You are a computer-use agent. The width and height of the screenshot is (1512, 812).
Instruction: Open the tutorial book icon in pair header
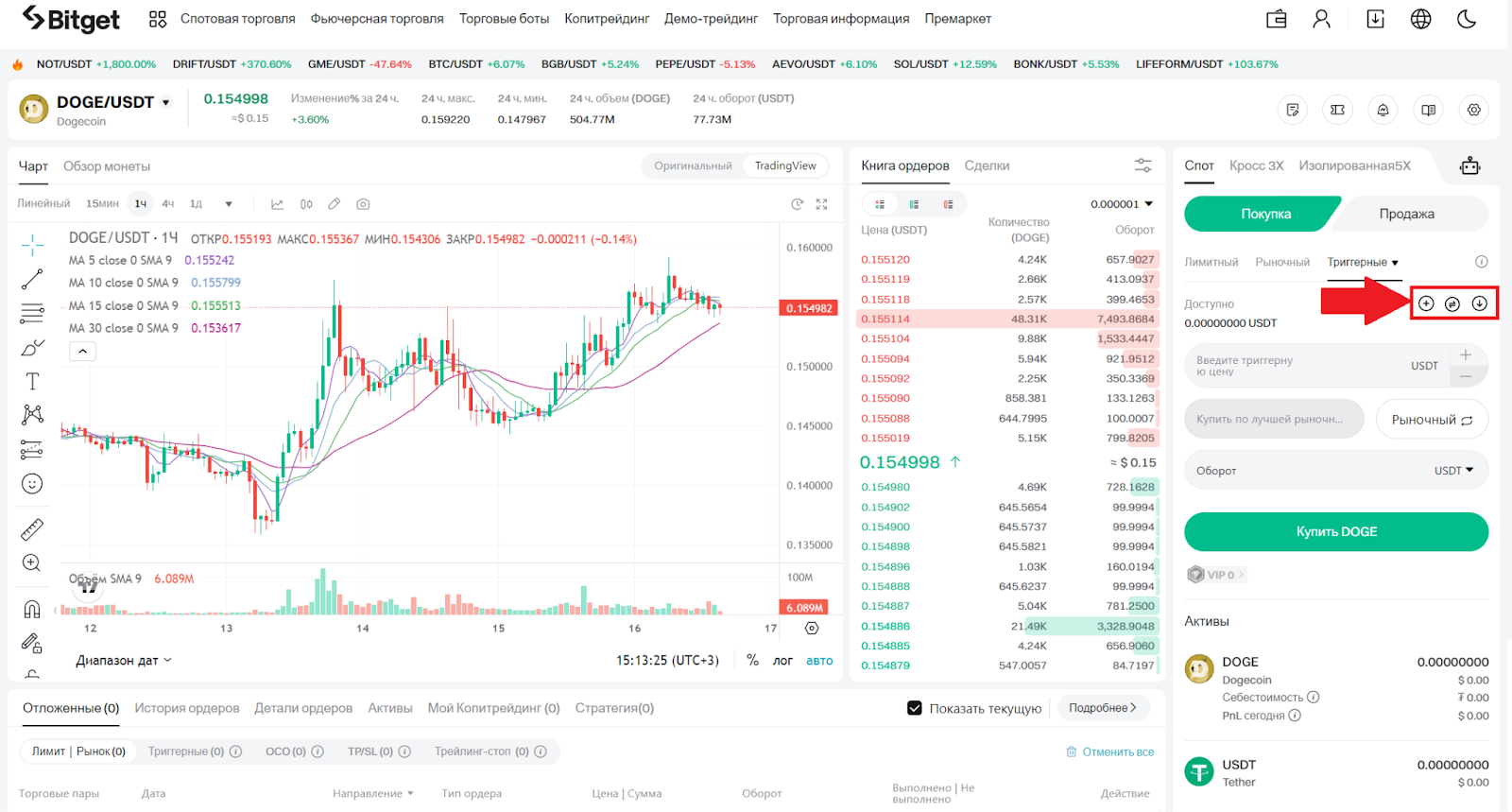pyautogui.click(x=1428, y=110)
